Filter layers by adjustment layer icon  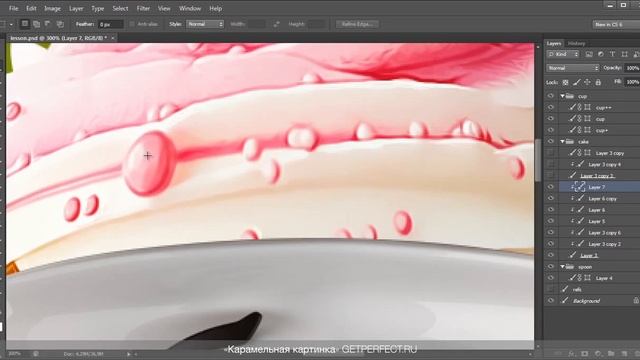pos(600,54)
